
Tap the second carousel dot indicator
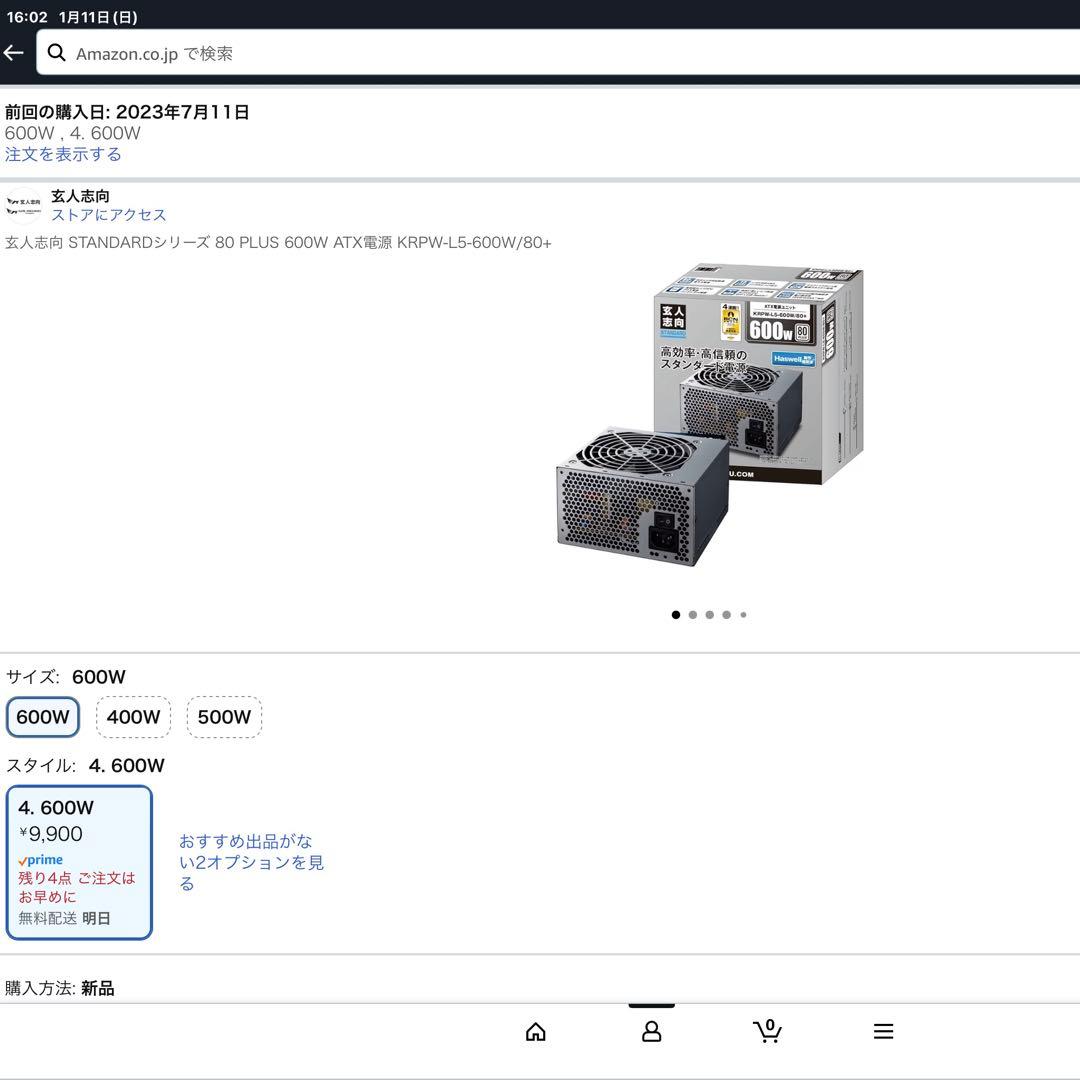pos(692,614)
